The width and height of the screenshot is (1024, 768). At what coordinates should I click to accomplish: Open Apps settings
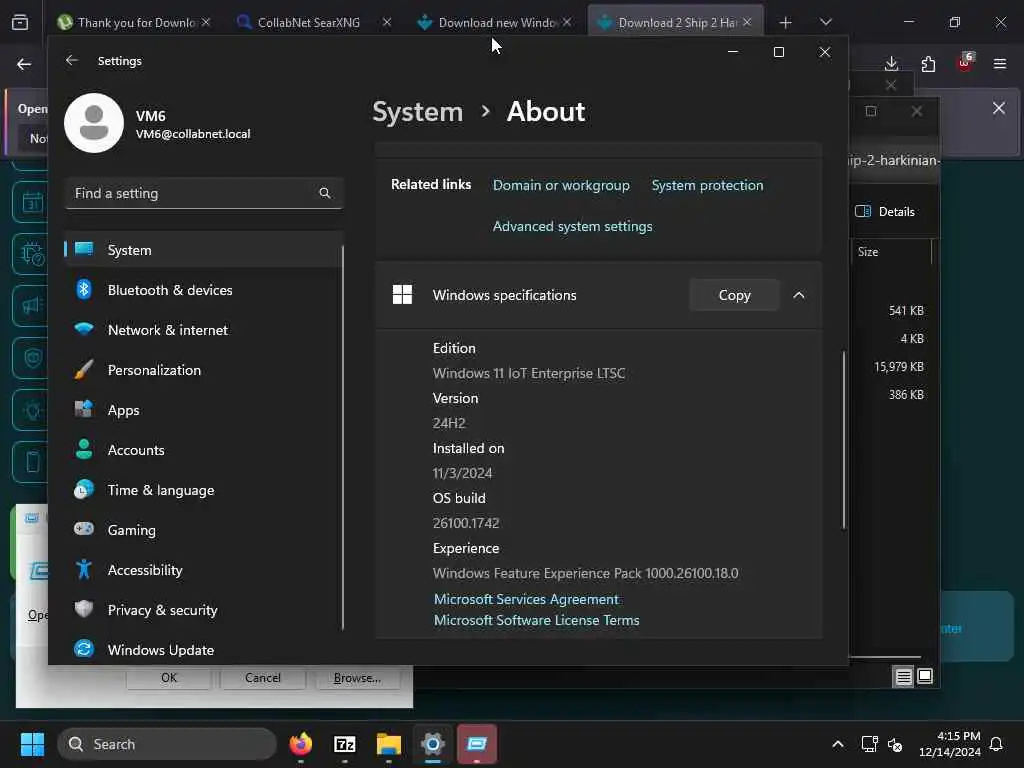203,410
